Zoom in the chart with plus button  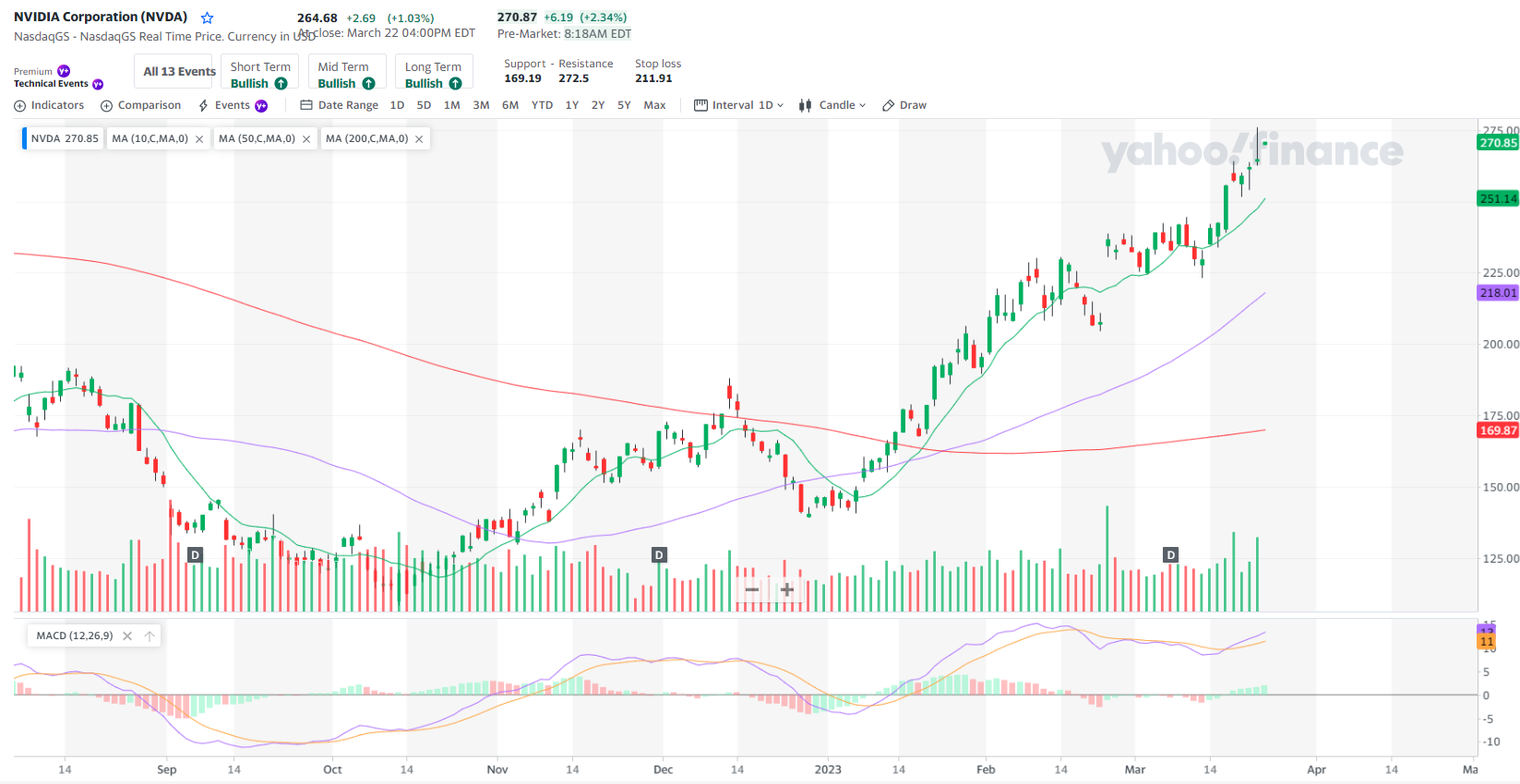(x=787, y=589)
